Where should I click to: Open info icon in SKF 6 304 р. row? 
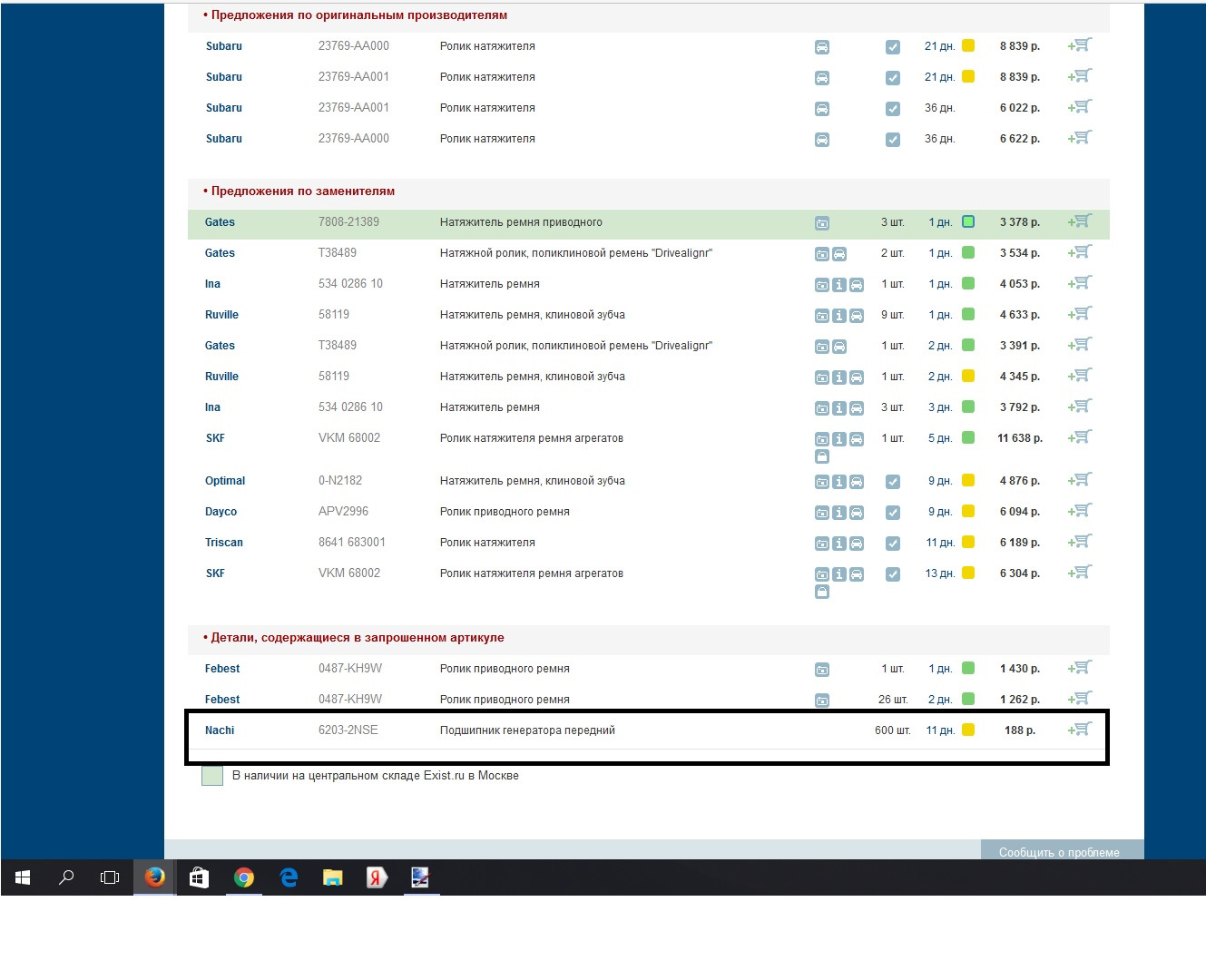[839, 574]
